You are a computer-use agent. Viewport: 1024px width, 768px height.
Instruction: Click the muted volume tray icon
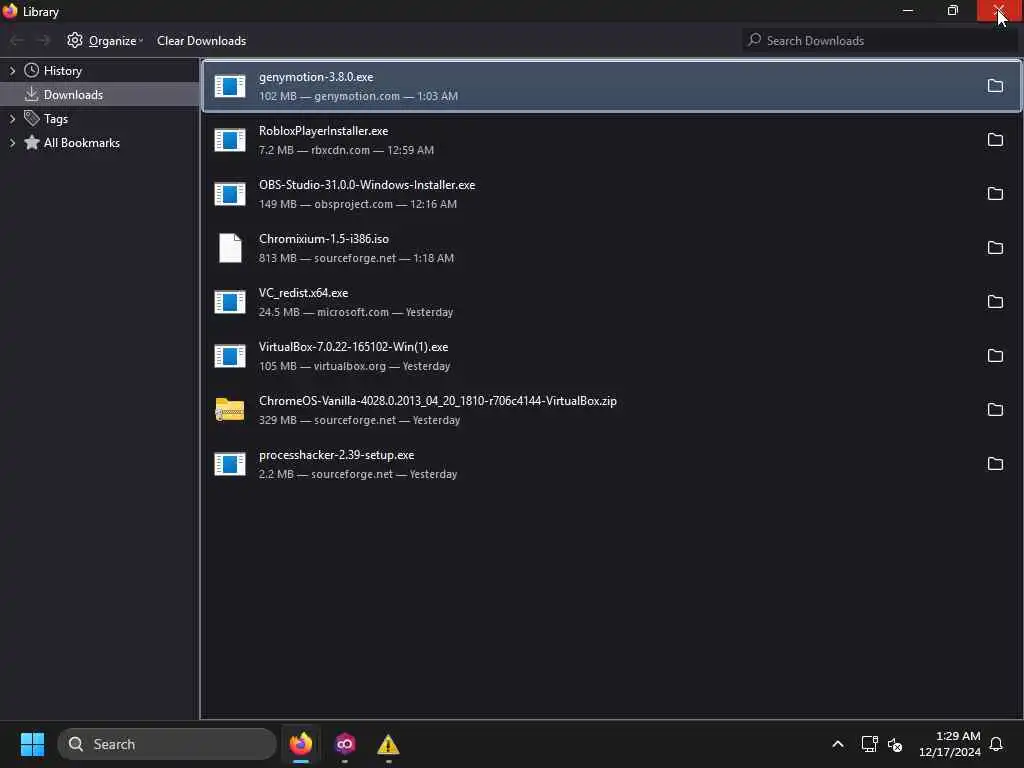pyautogui.click(x=895, y=744)
